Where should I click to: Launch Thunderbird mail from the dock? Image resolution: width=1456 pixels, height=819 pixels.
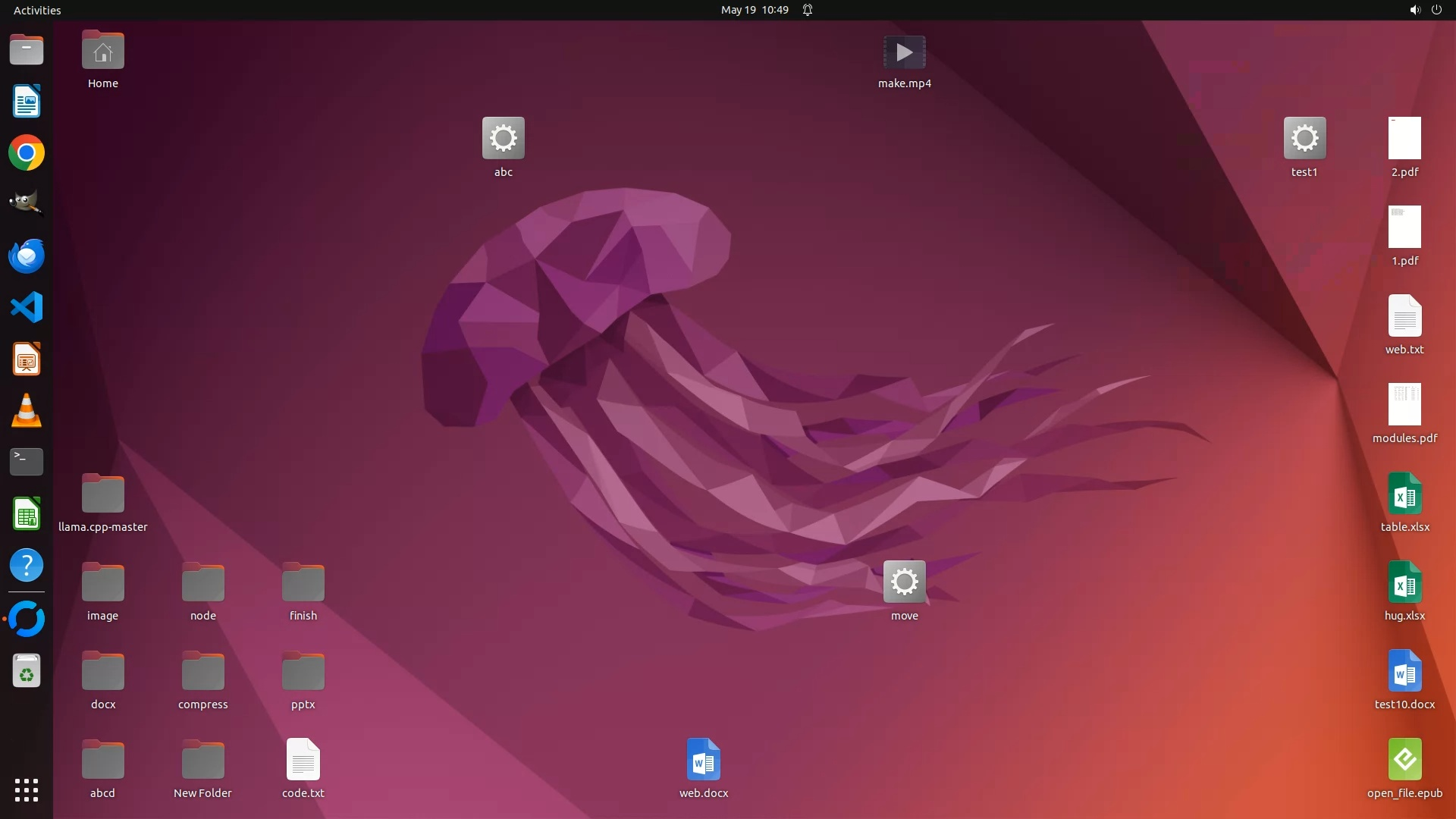click(x=27, y=256)
